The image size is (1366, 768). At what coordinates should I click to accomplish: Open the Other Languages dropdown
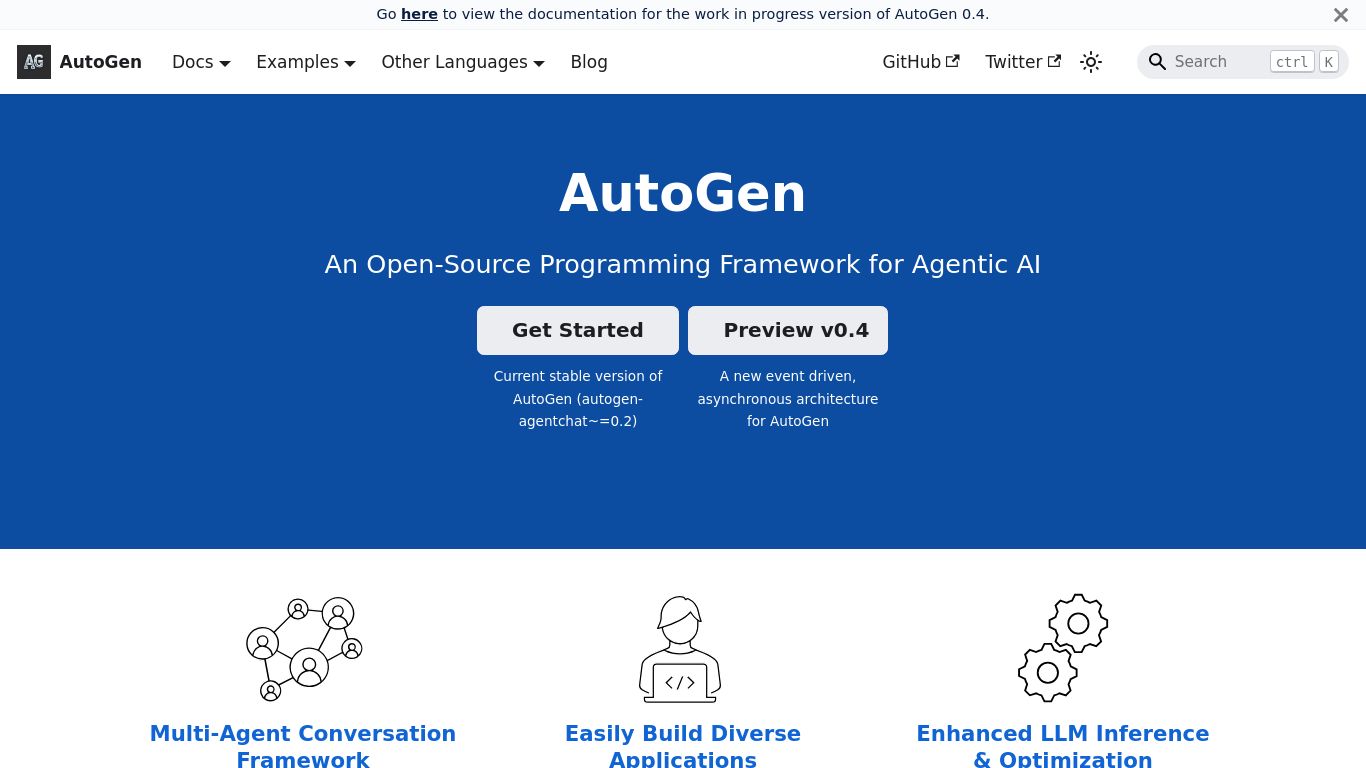[x=463, y=62]
